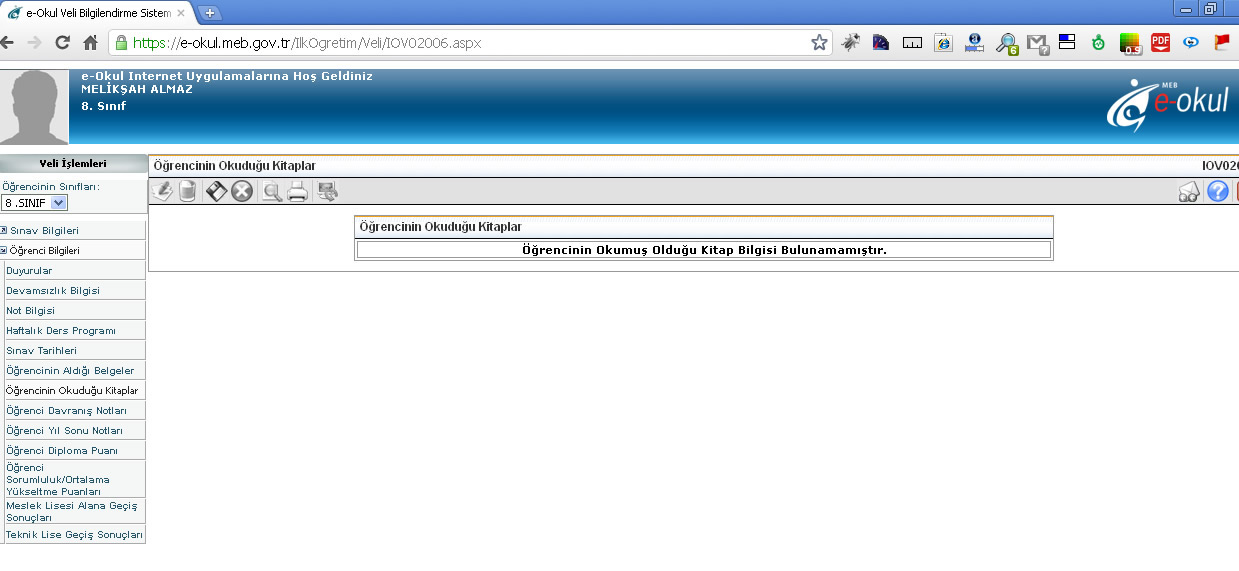Open Haftalık Ders Programı page
Image resolution: width=1239 pixels, height=571 pixels.
coord(61,331)
